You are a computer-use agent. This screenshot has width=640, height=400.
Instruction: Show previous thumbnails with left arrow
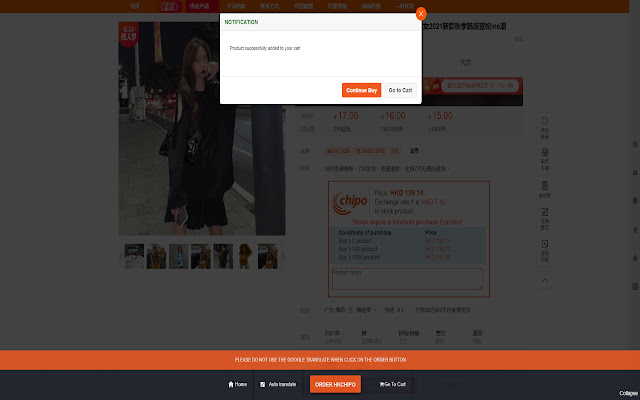point(121,256)
